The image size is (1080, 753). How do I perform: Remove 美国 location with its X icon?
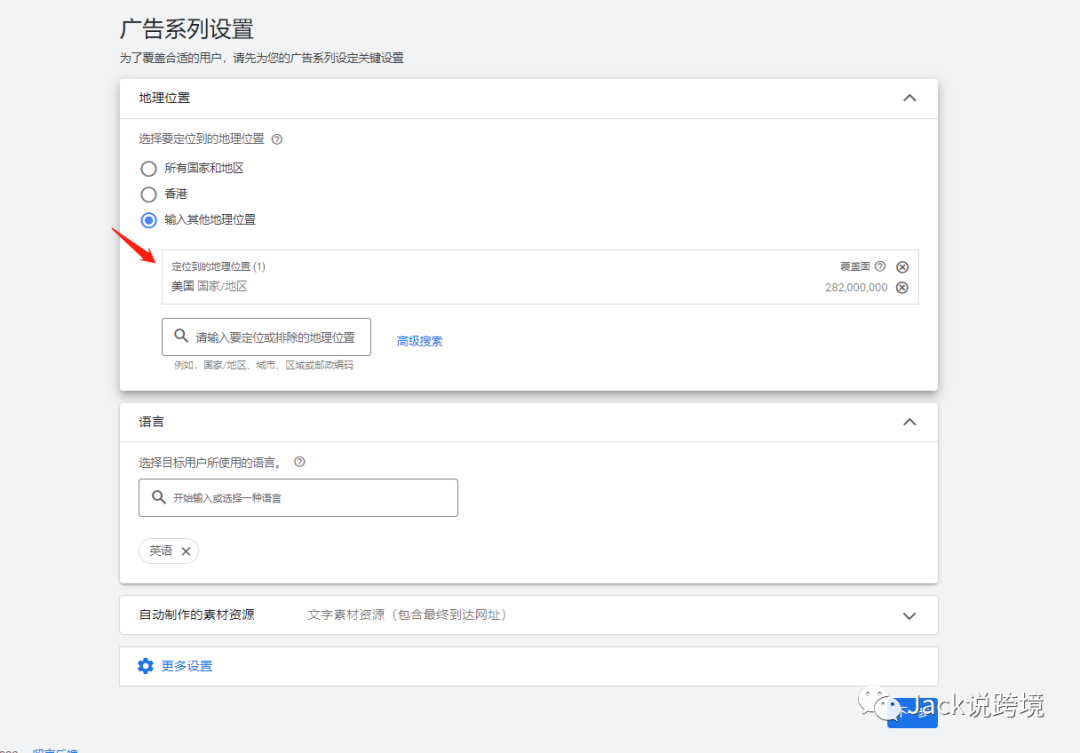click(902, 287)
